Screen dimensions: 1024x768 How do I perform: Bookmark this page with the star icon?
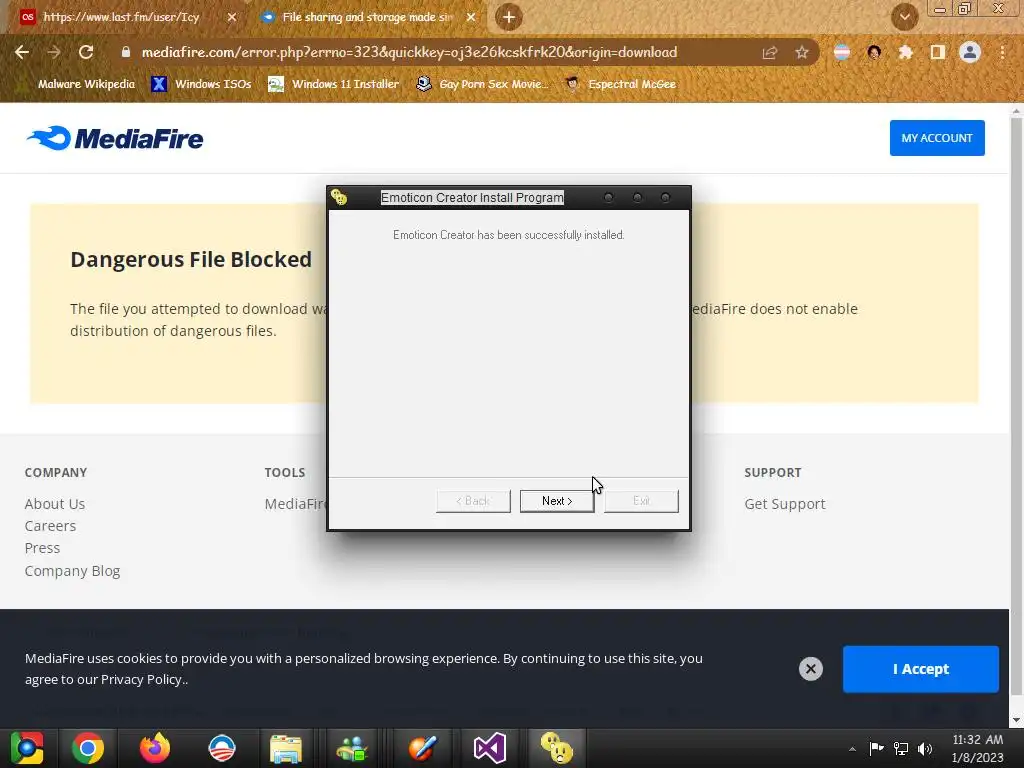(x=802, y=52)
